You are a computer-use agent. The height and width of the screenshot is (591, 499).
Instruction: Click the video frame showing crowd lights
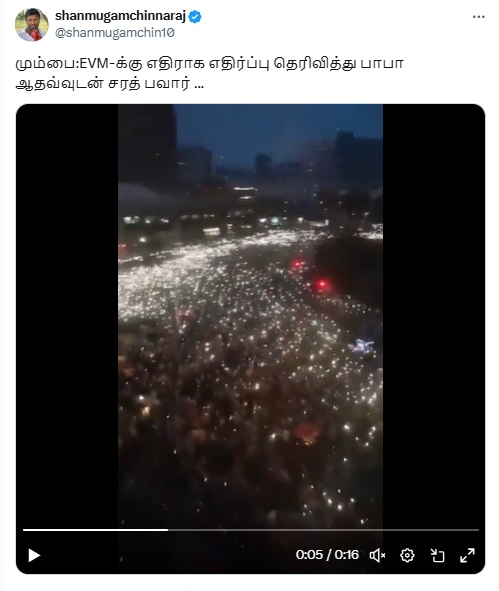(251, 317)
